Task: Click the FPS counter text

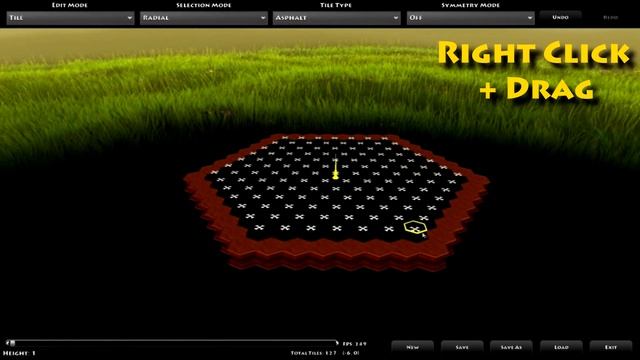Action: 355,344
